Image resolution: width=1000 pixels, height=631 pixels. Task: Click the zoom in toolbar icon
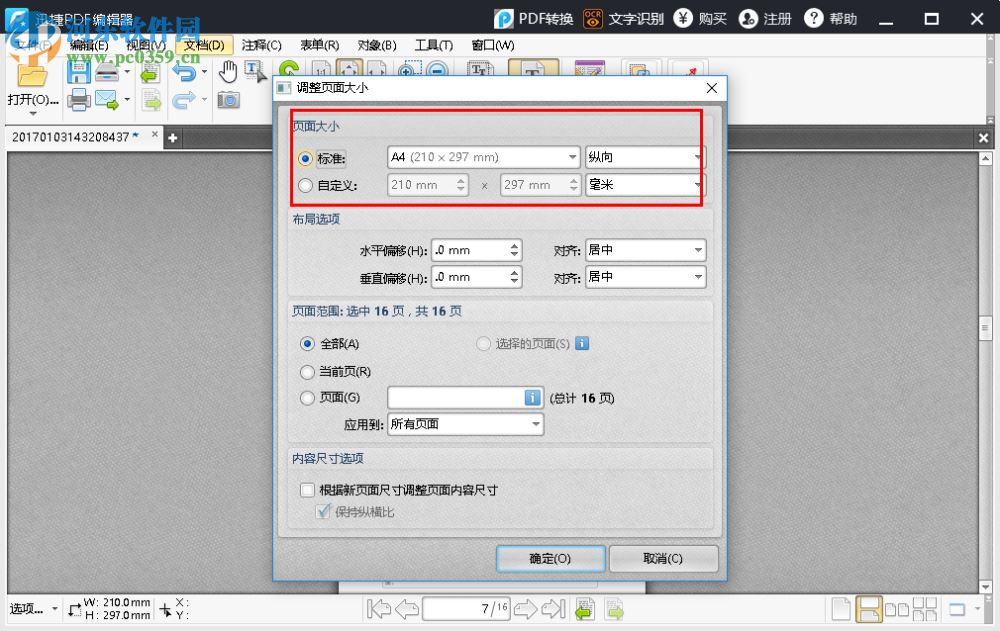406,69
